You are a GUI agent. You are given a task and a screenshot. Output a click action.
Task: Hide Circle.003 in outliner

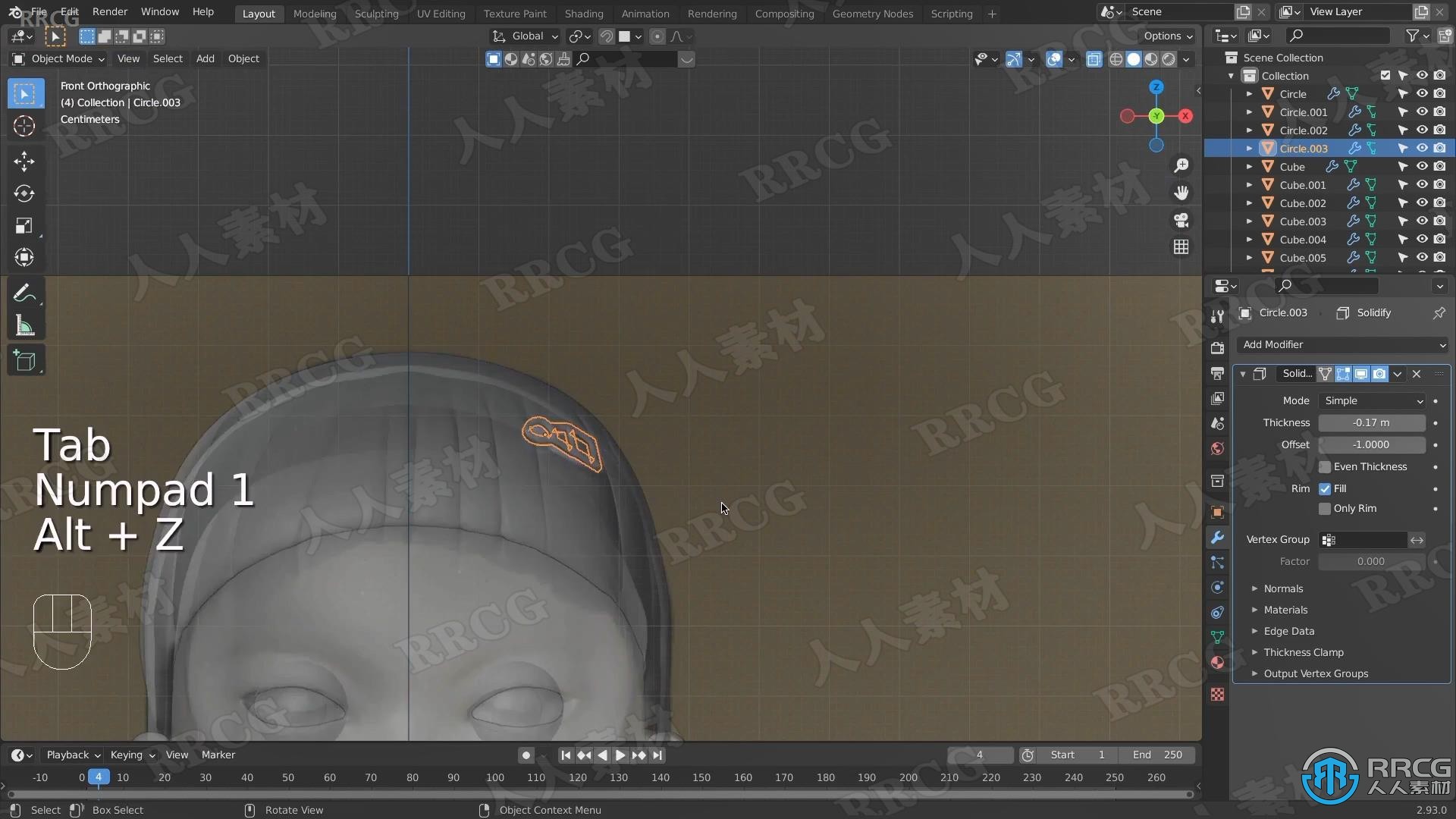[1422, 148]
